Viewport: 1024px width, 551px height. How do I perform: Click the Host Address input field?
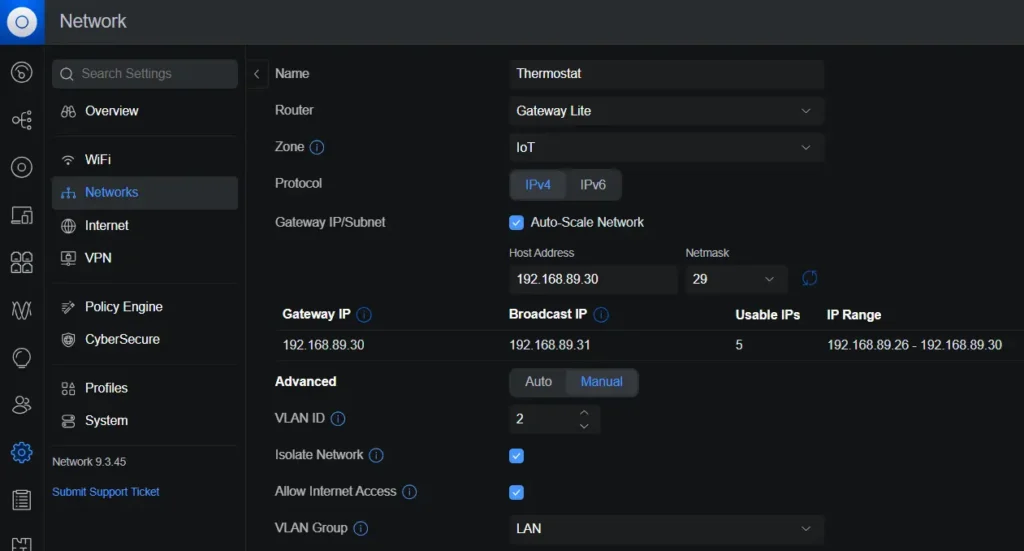pyautogui.click(x=592, y=279)
